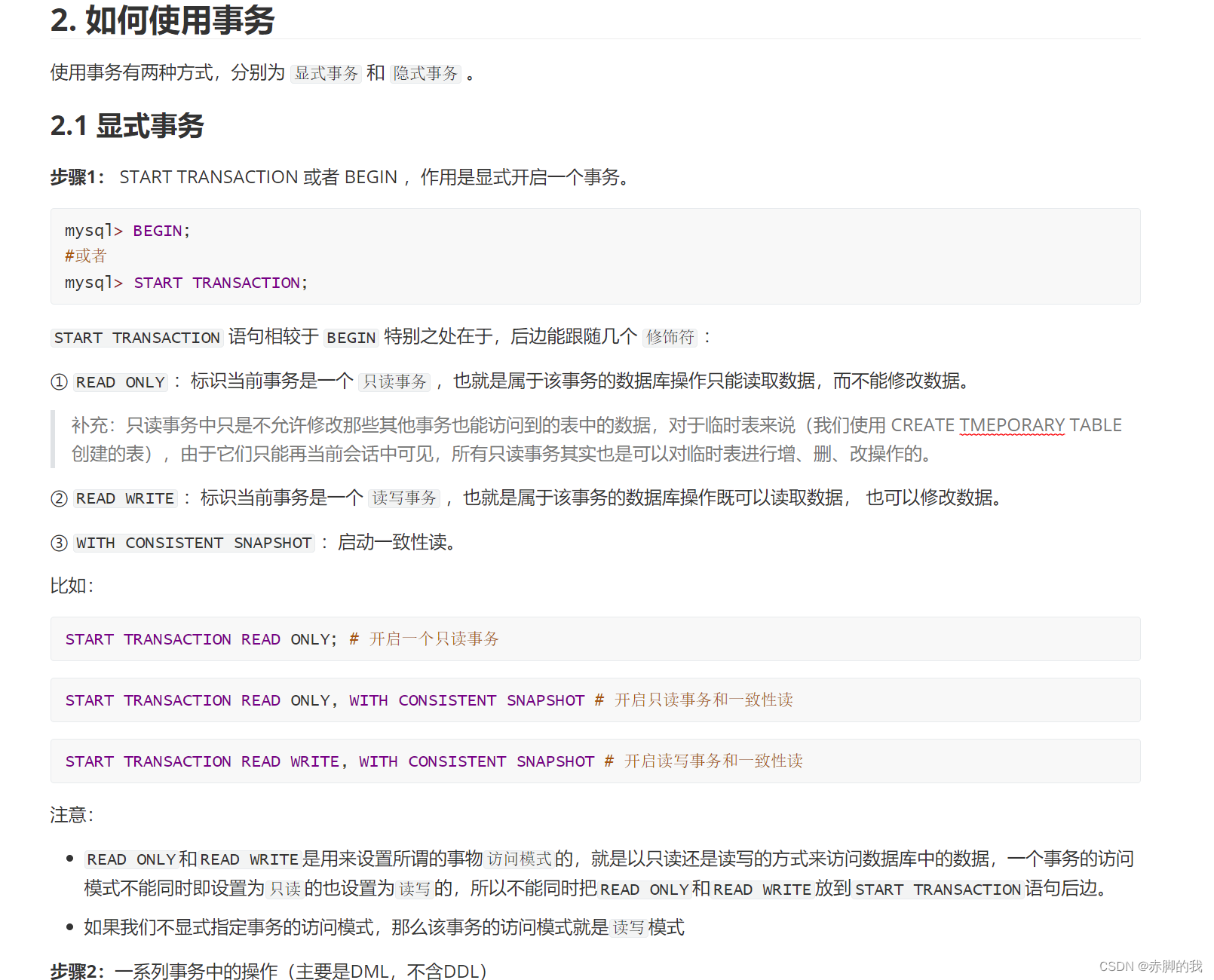Select the READ ONLY code tag in item ①
Viewport: 1214px width, 980px height.
coord(119,382)
